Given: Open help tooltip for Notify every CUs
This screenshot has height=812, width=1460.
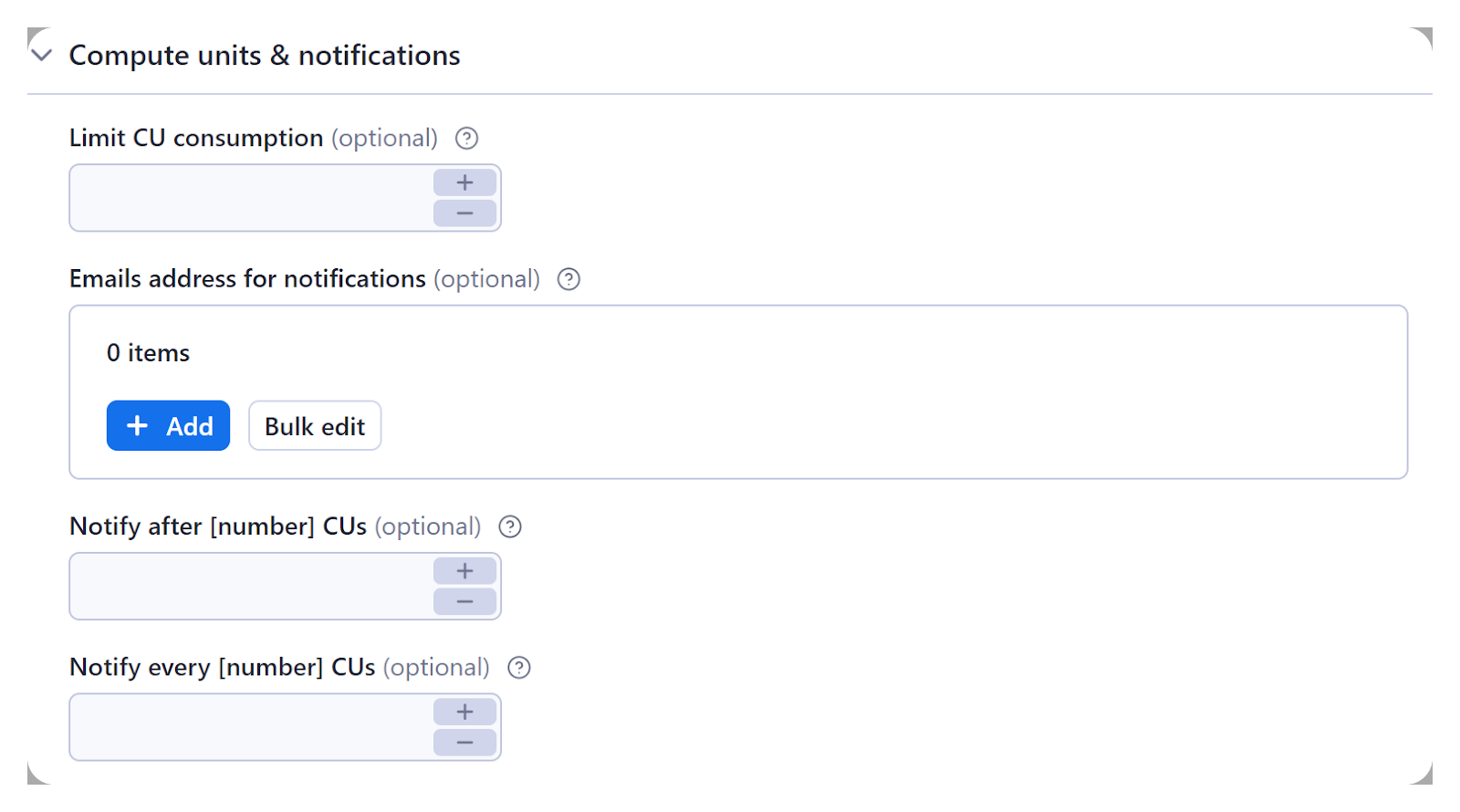Looking at the screenshot, I should click(518, 667).
